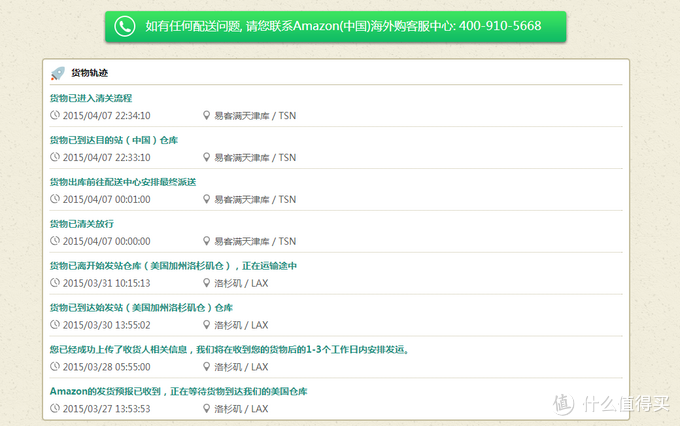The height and width of the screenshot is (426, 680).
Task: Click the 货物轨迹 section heading
Action: (x=89, y=73)
